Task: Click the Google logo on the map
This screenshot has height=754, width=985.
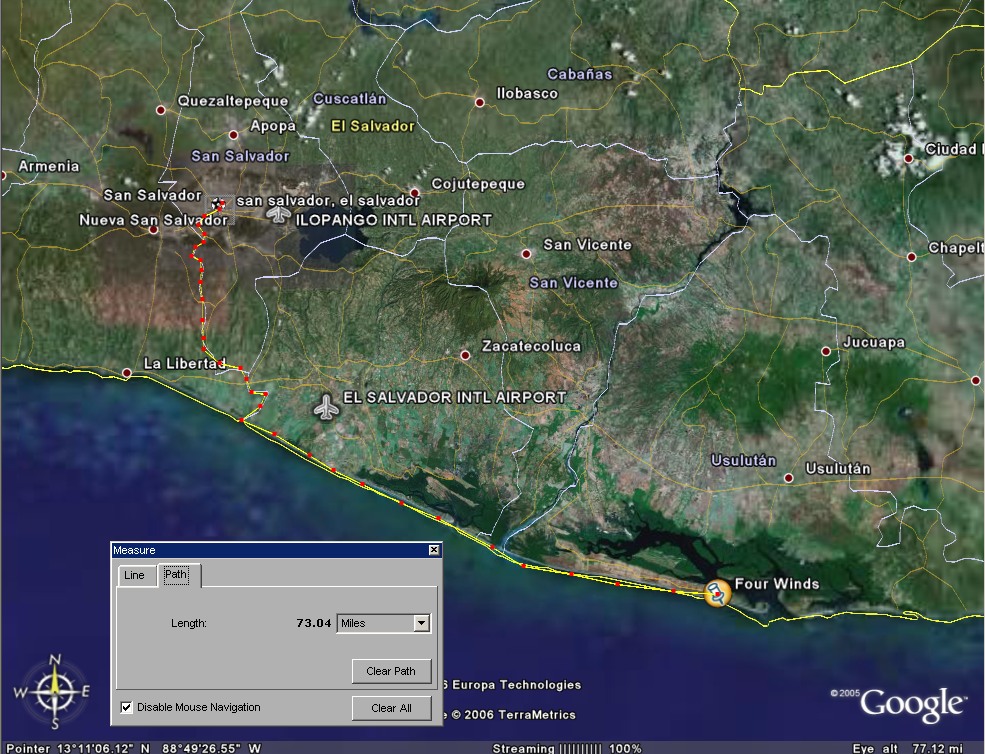Action: coord(912,703)
